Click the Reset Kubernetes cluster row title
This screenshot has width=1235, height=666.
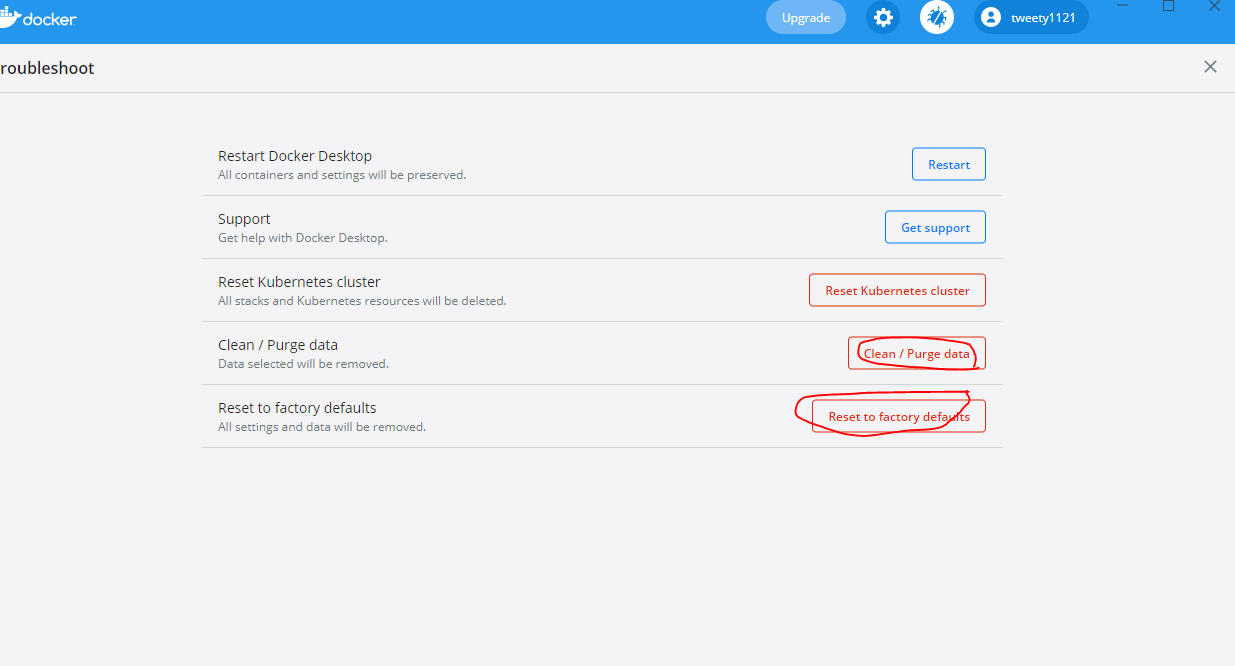(x=299, y=282)
